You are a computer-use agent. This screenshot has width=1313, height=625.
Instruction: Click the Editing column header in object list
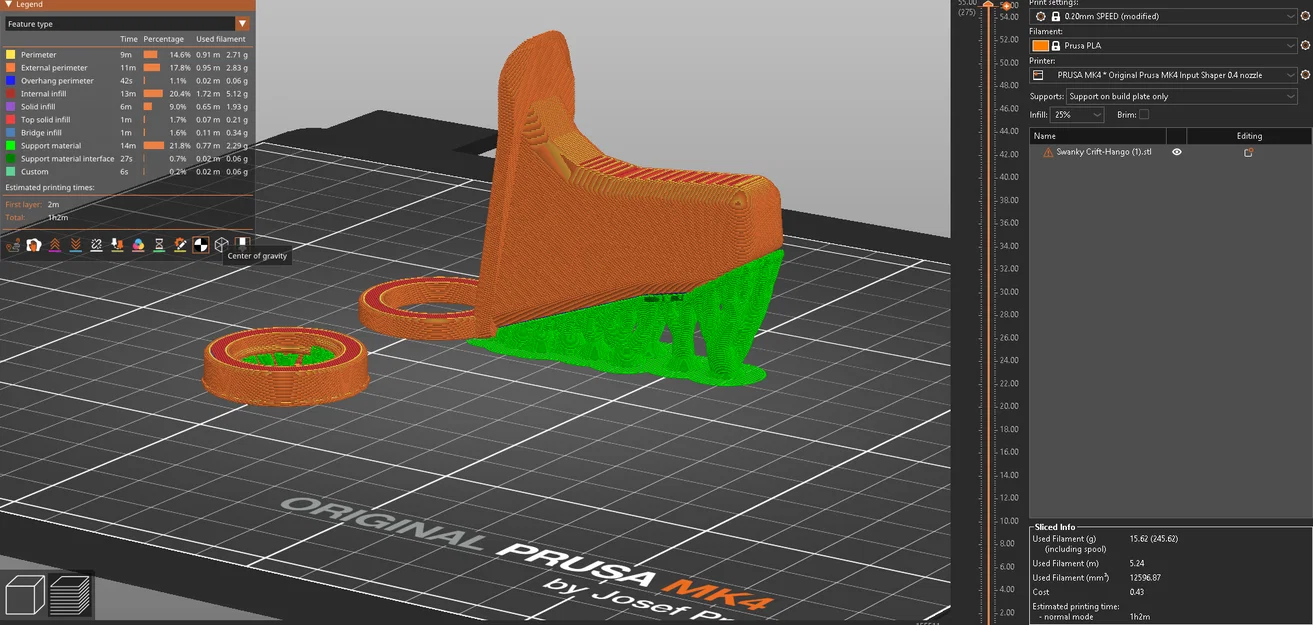click(1249, 136)
